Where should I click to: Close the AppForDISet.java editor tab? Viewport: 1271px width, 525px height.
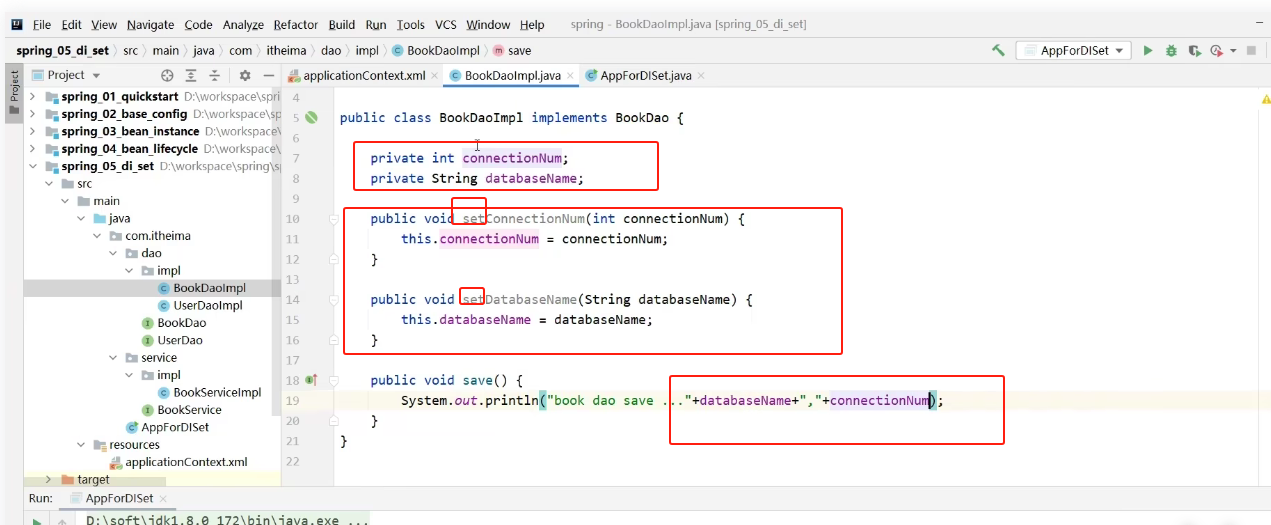701,76
